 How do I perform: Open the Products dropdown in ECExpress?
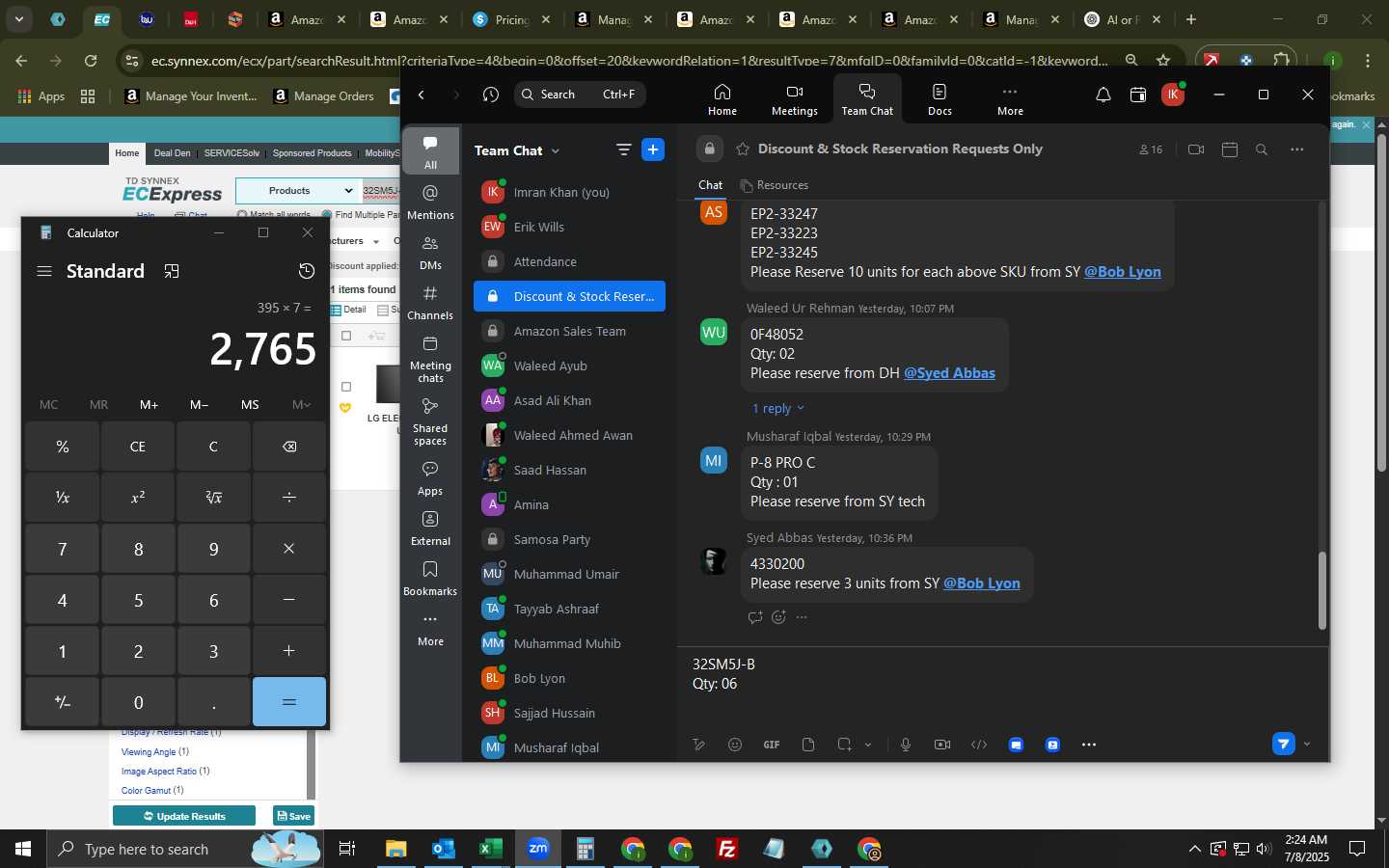coord(298,190)
